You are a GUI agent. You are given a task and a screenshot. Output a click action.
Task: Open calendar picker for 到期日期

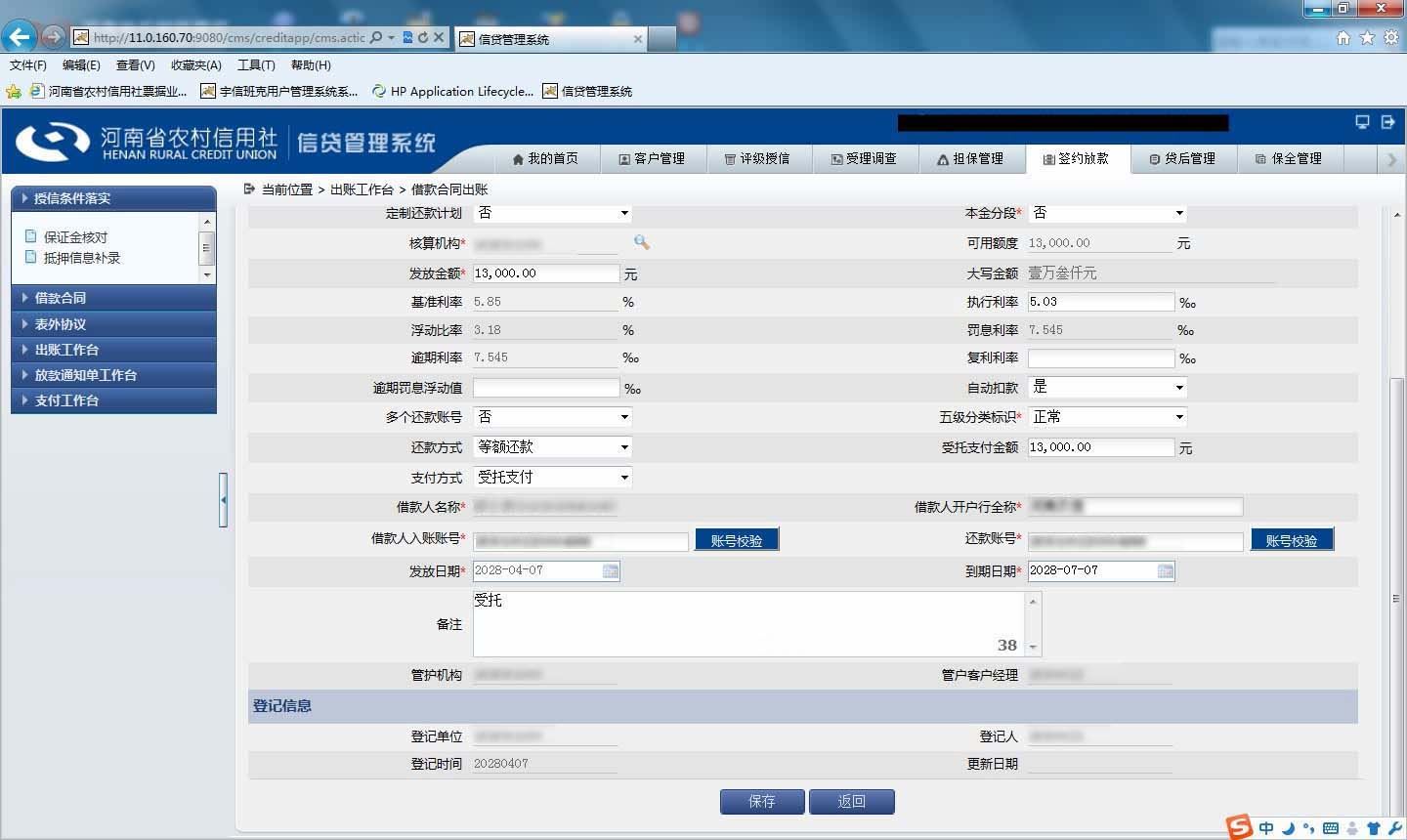point(1166,570)
